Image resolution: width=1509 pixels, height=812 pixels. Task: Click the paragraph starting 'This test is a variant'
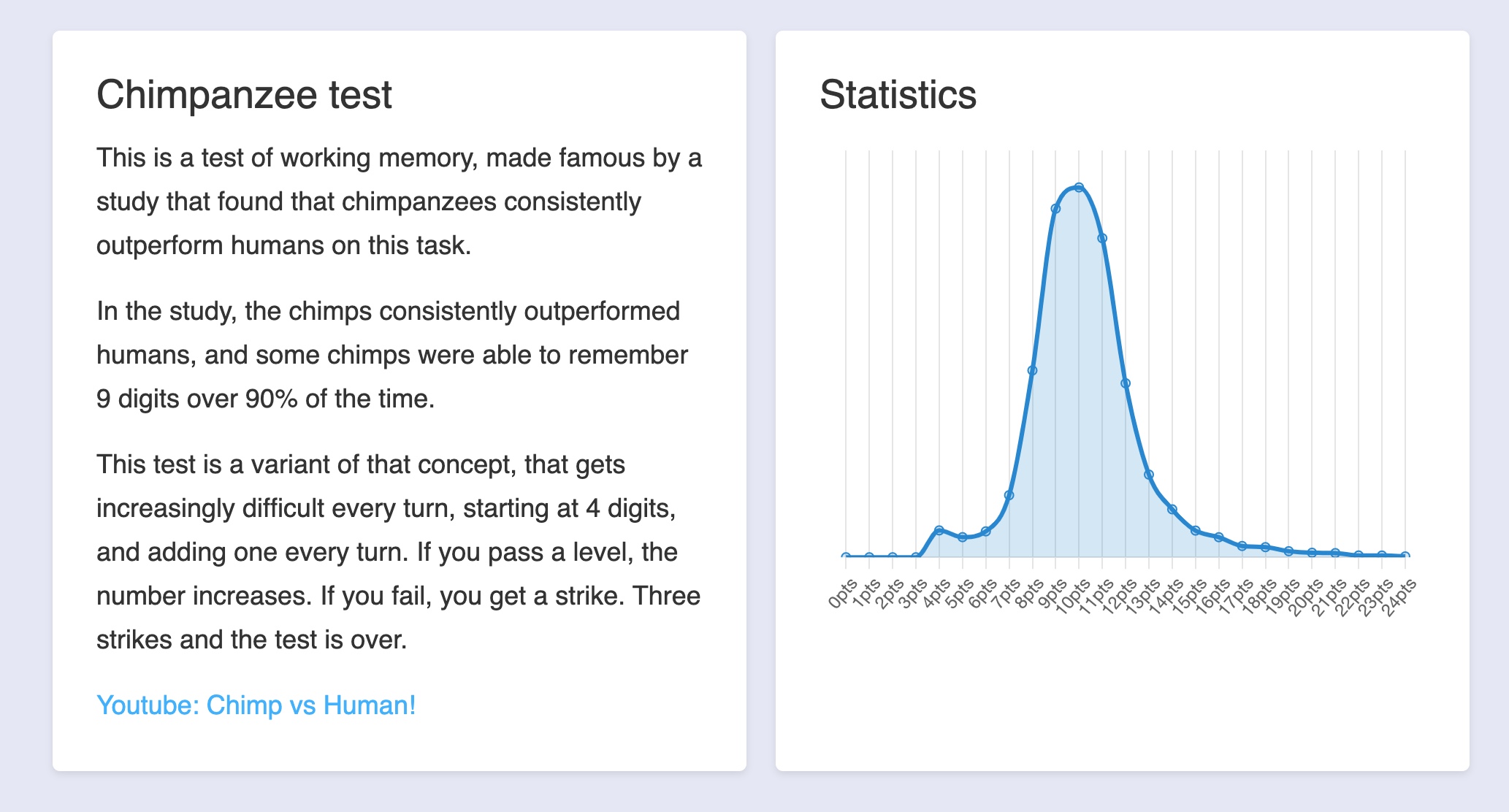pyautogui.click(x=398, y=552)
